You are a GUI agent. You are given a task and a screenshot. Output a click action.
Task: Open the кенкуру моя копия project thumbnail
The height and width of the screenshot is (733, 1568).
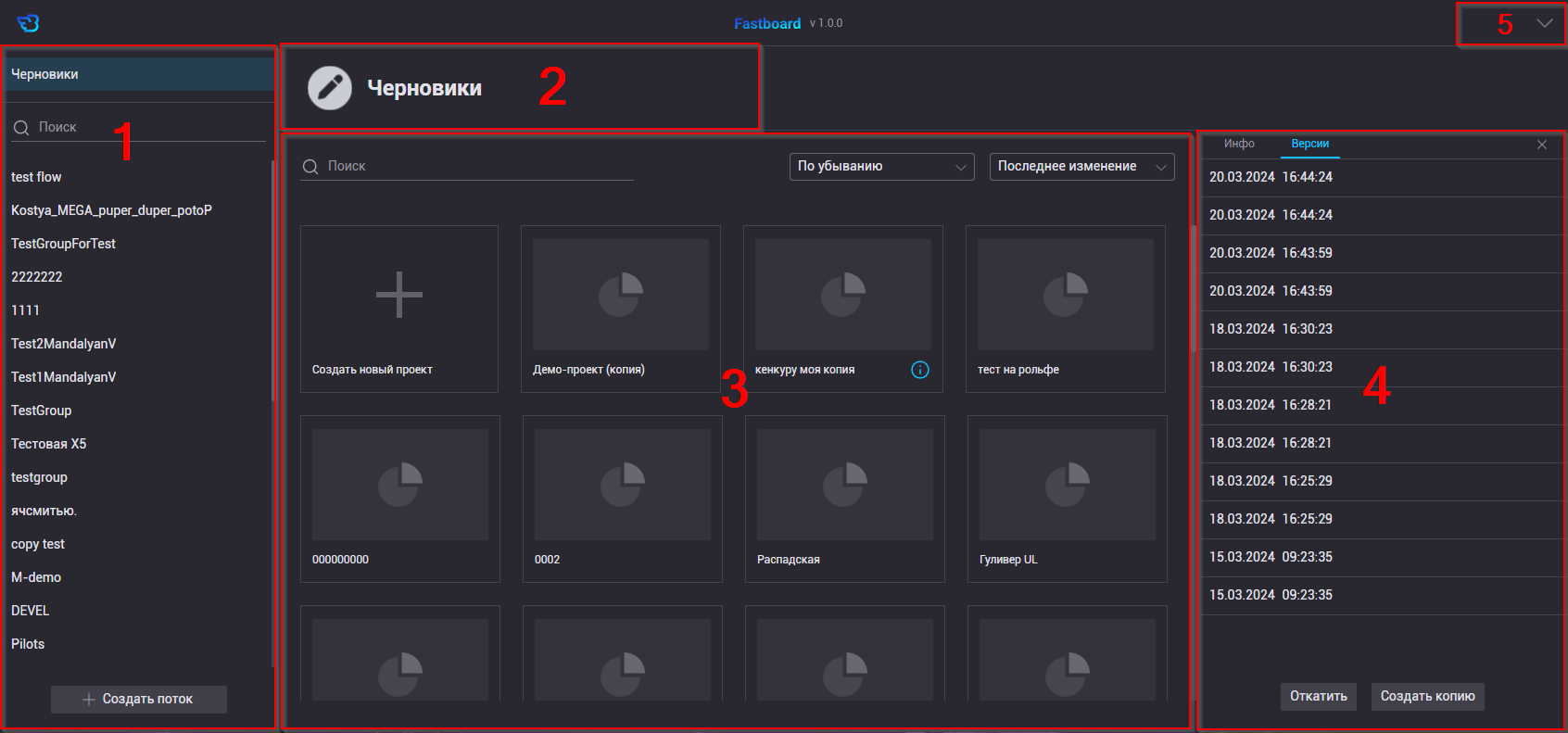(843, 295)
